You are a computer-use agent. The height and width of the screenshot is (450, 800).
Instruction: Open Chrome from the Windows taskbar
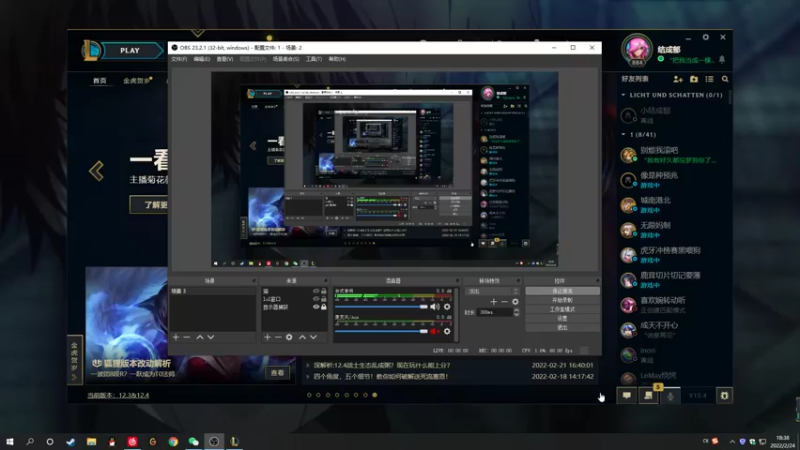click(x=173, y=441)
